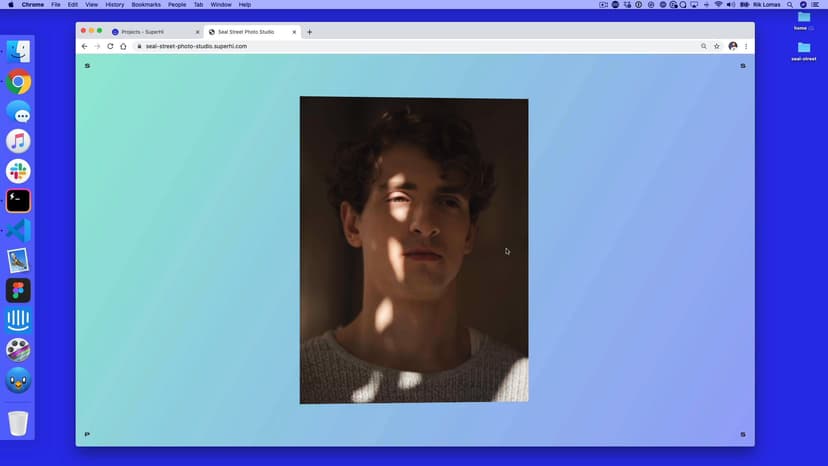Open Chrome's three-dot menu

point(746,46)
